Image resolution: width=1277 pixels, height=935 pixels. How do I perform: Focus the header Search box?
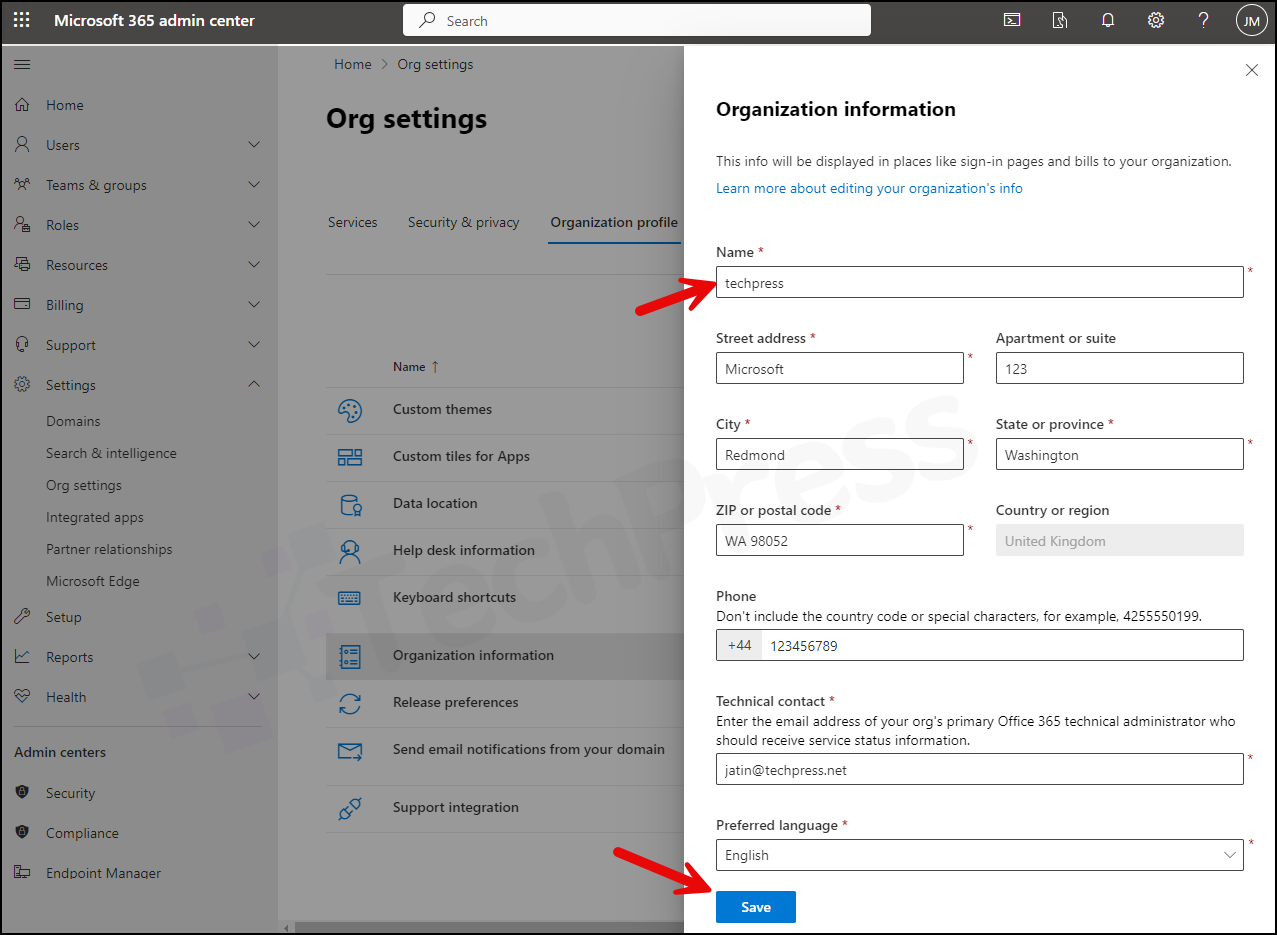coord(637,20)
